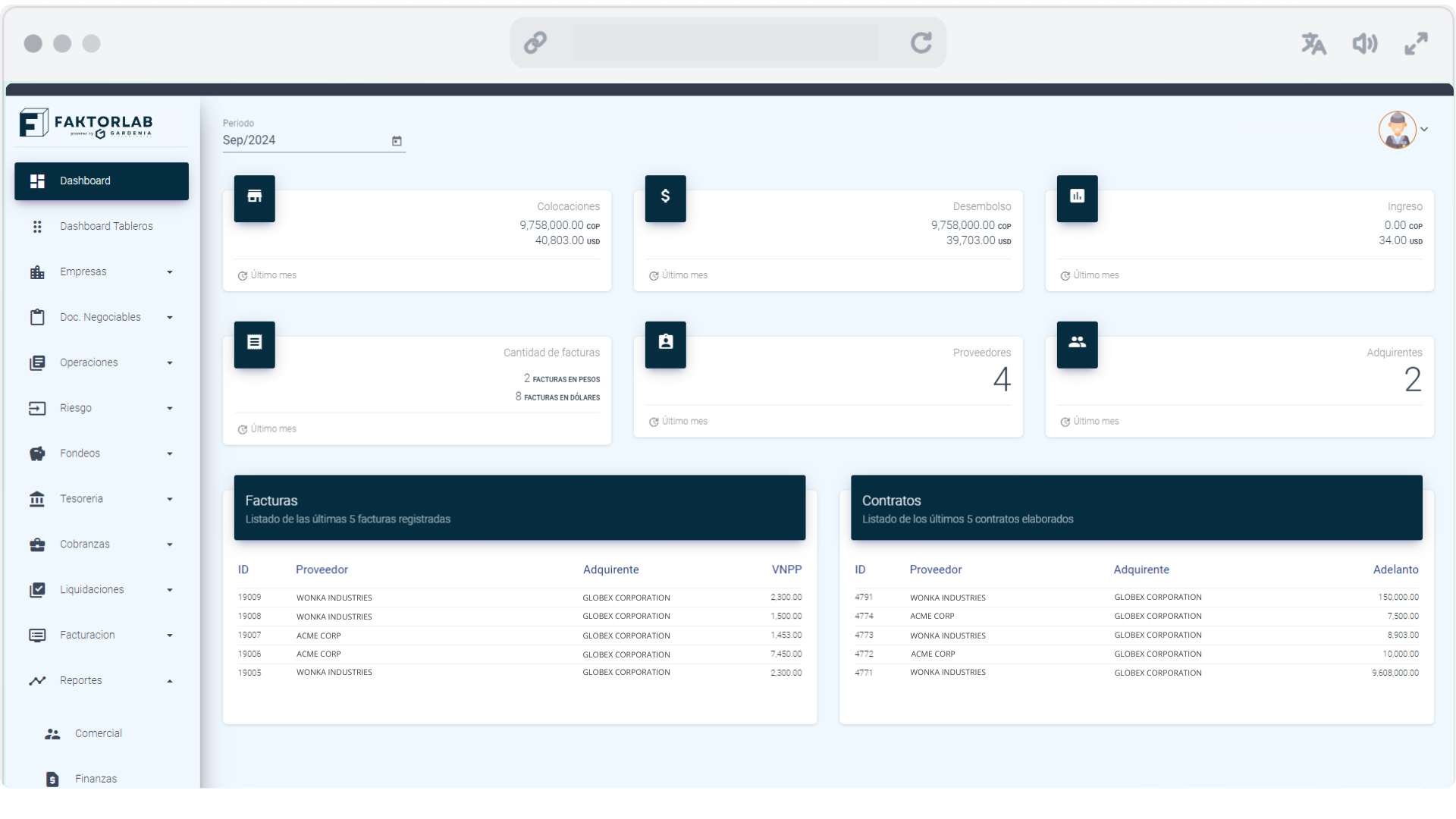This screenshot has width=1456, height=819.
Task: Open the Empresas sidebar label
Action: (x=83, y=272)
